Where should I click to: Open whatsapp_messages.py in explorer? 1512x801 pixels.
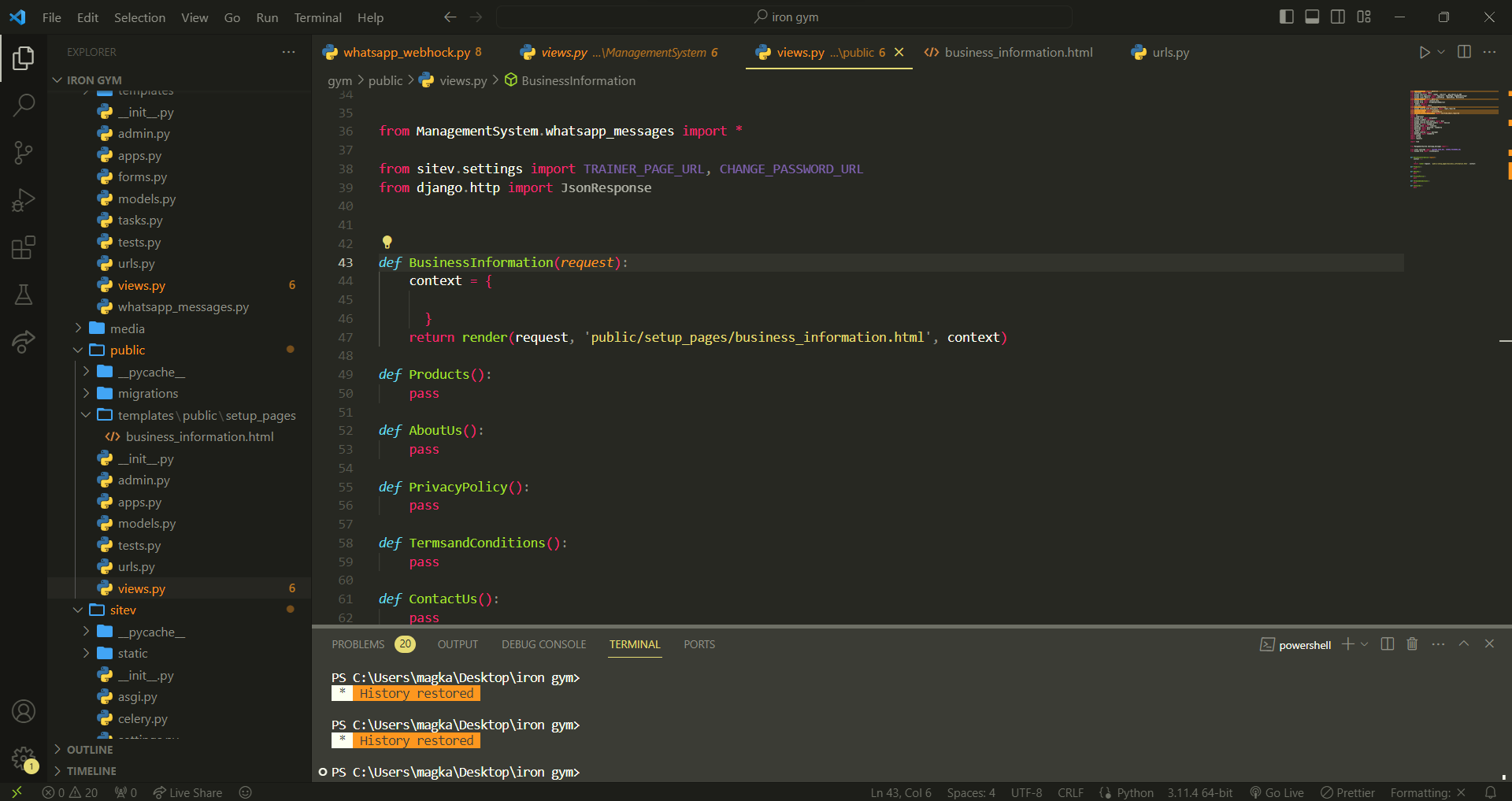(183, 306)
